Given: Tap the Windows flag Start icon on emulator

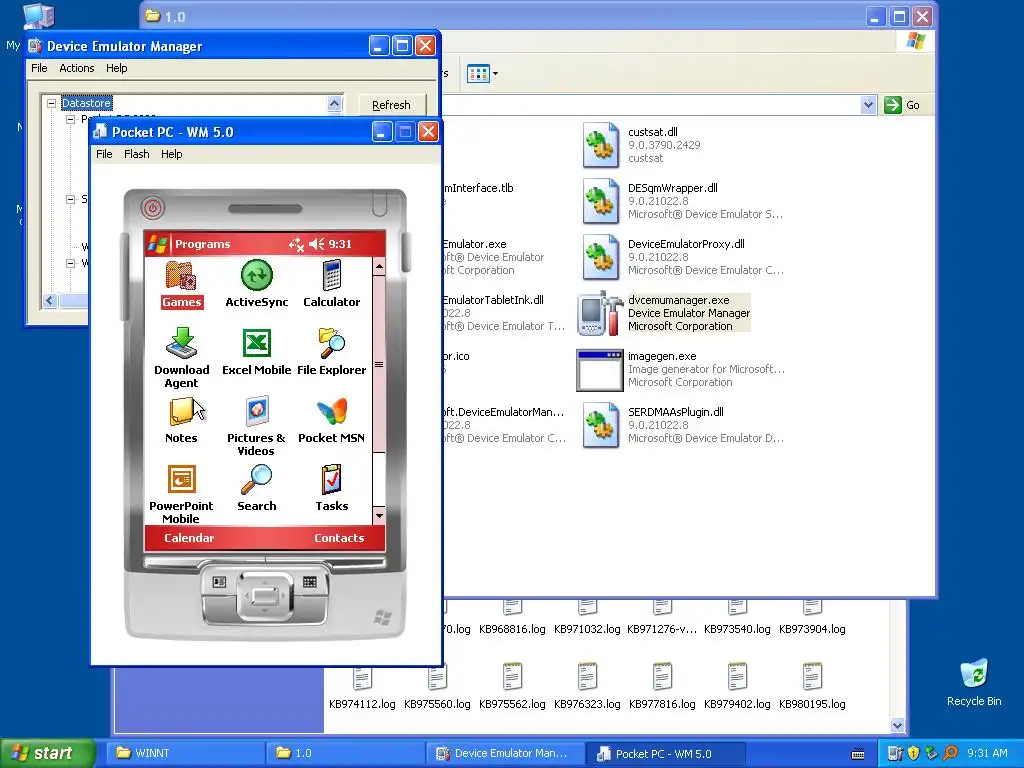Looking at the screenshot, I should 157,244.
